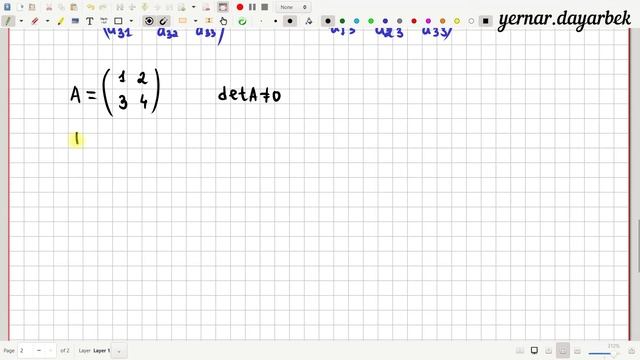Open the pen options dropdown

(21, 21)
